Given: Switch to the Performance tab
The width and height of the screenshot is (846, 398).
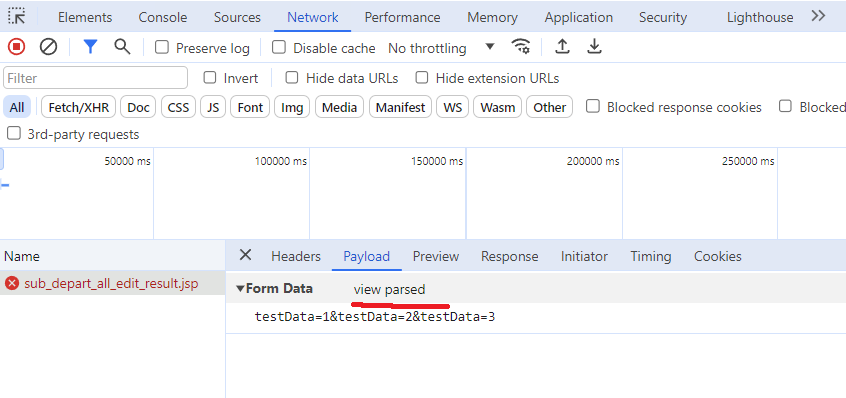Looking at the screenshot, I should pos(402,17).
